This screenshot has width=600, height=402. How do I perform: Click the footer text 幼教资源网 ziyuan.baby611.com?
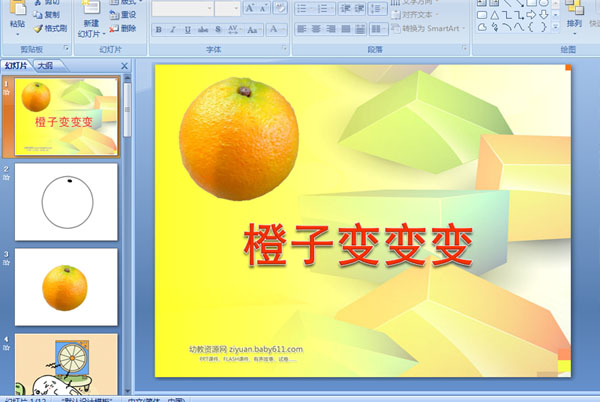pyautogui.click(x=246, y=349)
